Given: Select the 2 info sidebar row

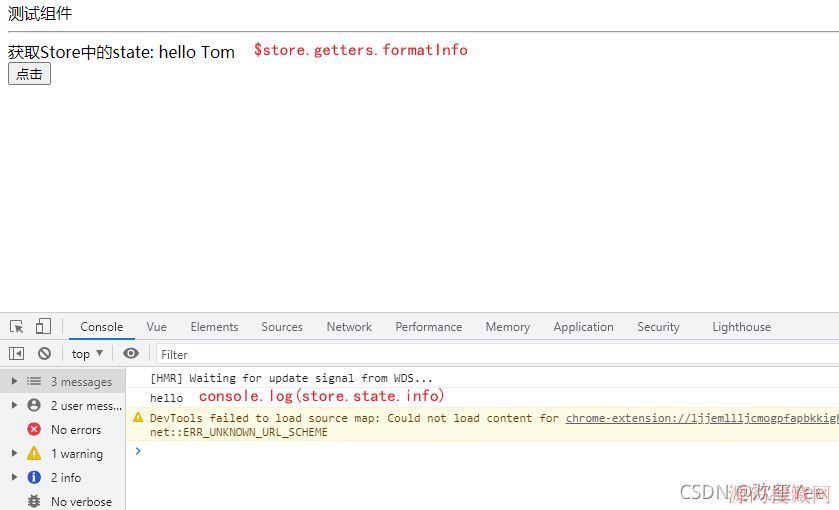Looking at the screenshot, I should [63, 477].
